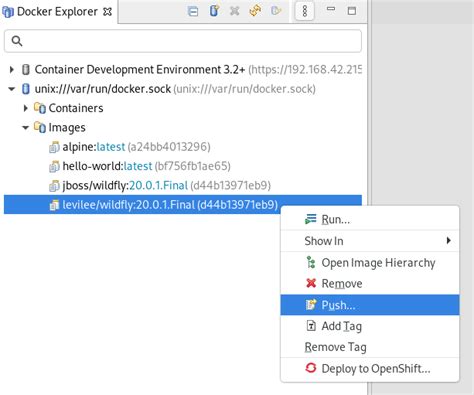
Task: Click the Images folder icon
Action: [x=40, y=127]
